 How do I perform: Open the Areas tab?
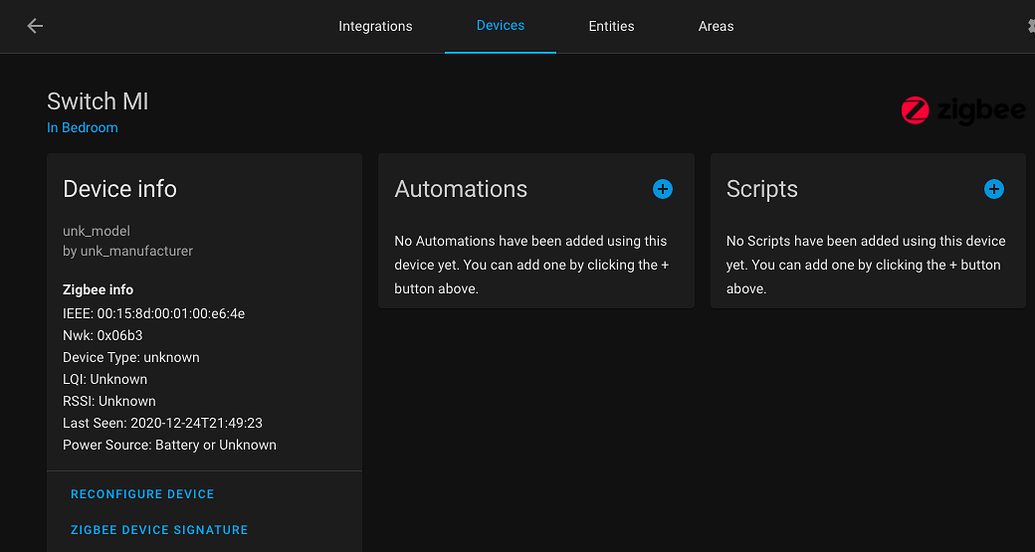pyautogui.click(x=716, y=26)
